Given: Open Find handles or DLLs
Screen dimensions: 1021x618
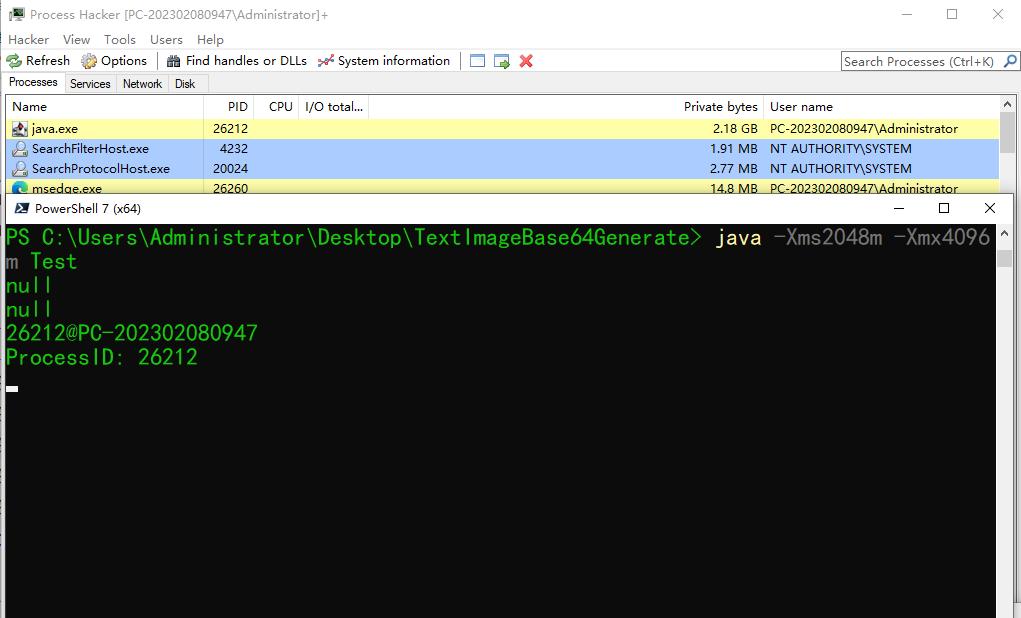Looking at the screenshot, I should [237, 61].
